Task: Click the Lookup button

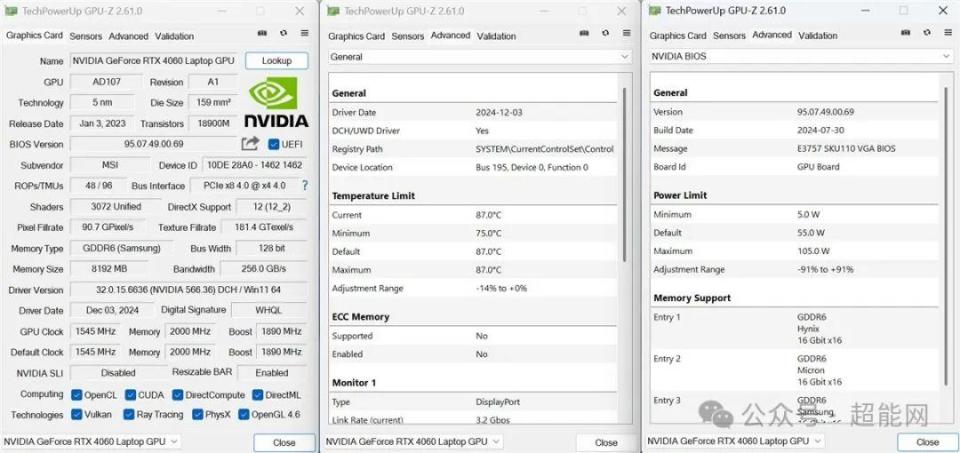Action: point(276,61)
